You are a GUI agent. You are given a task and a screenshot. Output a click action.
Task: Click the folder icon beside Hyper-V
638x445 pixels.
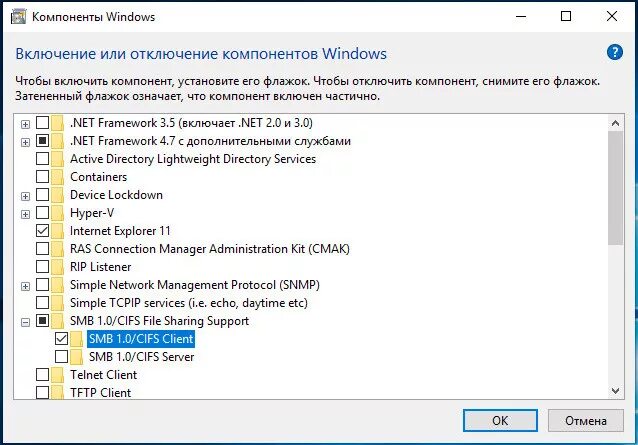coord(57,213)
